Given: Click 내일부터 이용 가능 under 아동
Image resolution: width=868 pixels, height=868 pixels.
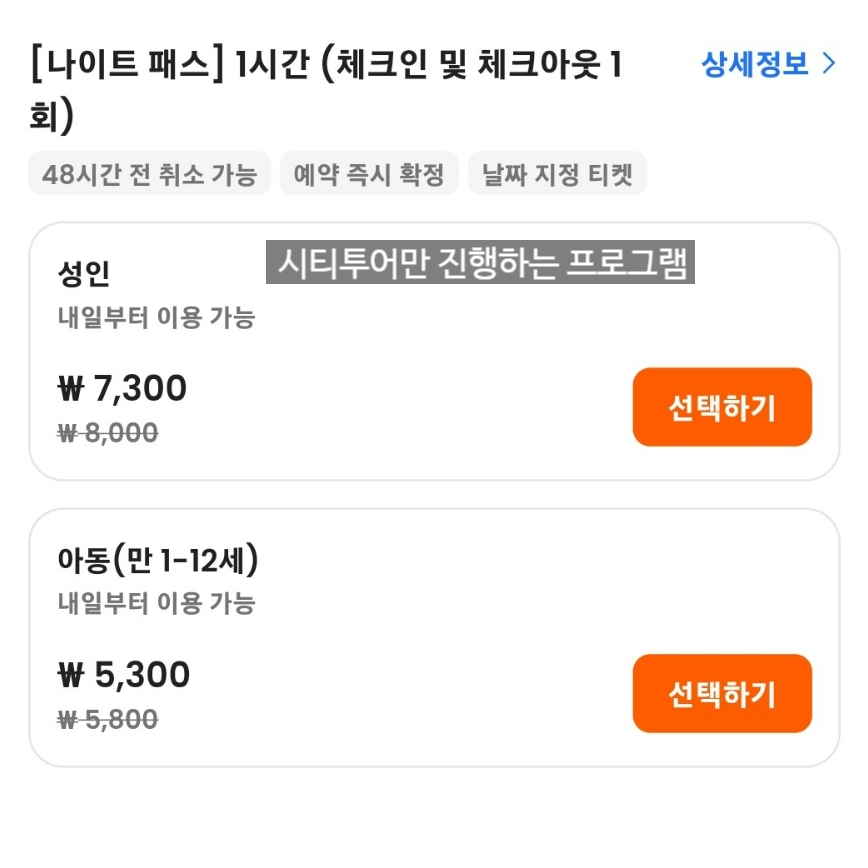Looking at the screenshot, I should coord(156,603).
